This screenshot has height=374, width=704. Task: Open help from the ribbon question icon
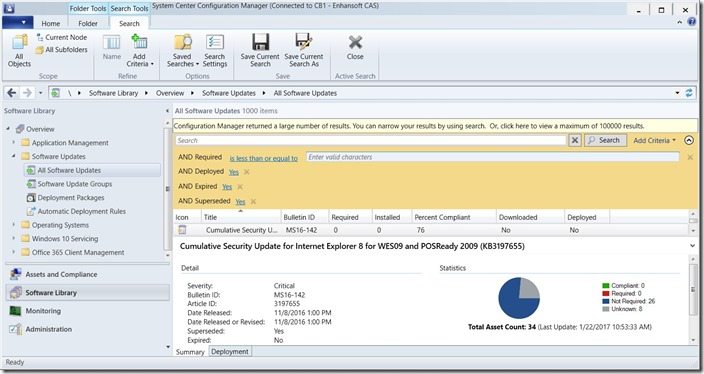tap(692, 22)
